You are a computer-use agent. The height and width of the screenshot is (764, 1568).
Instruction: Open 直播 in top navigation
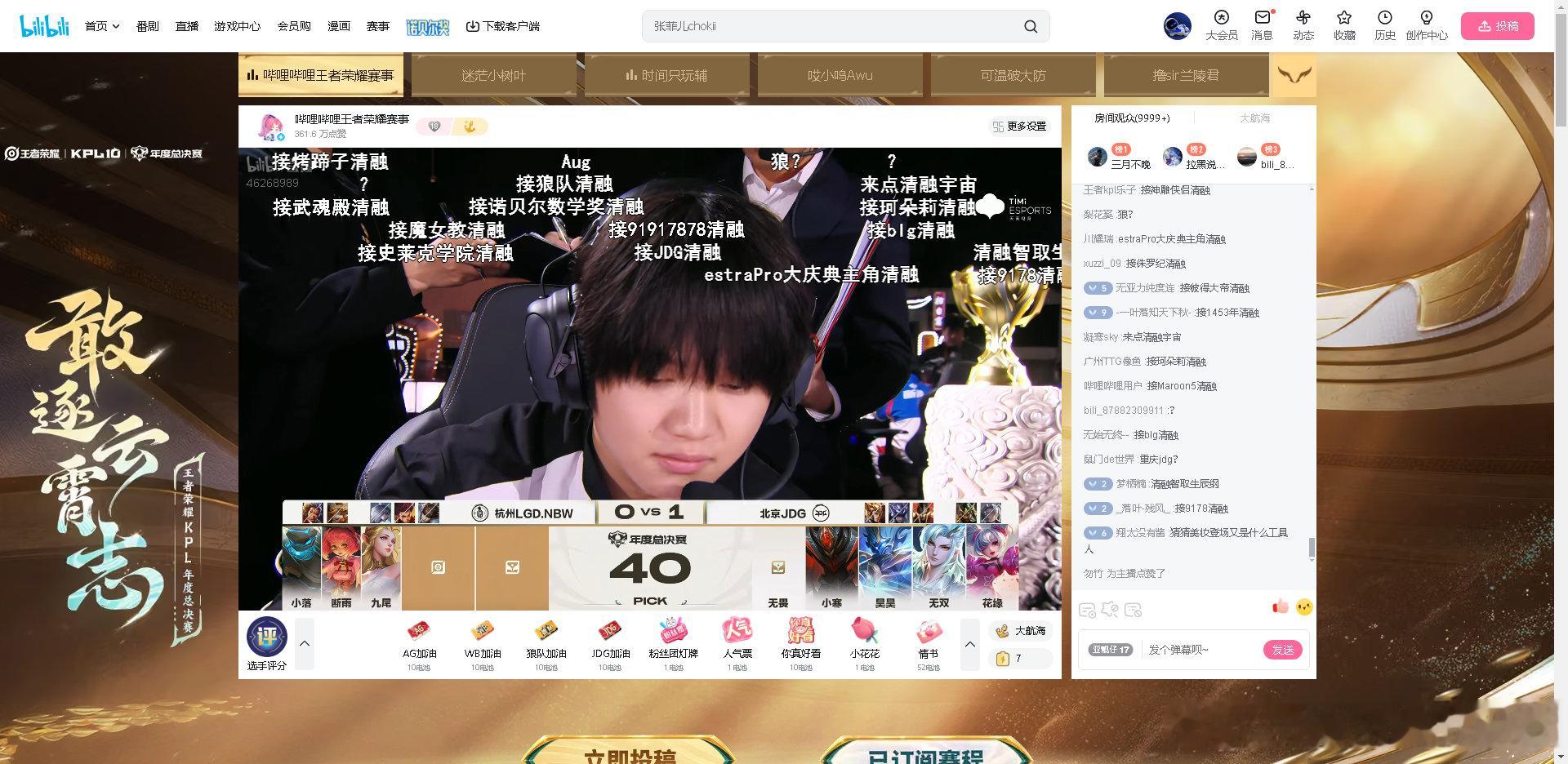click(x=187, y=26)
